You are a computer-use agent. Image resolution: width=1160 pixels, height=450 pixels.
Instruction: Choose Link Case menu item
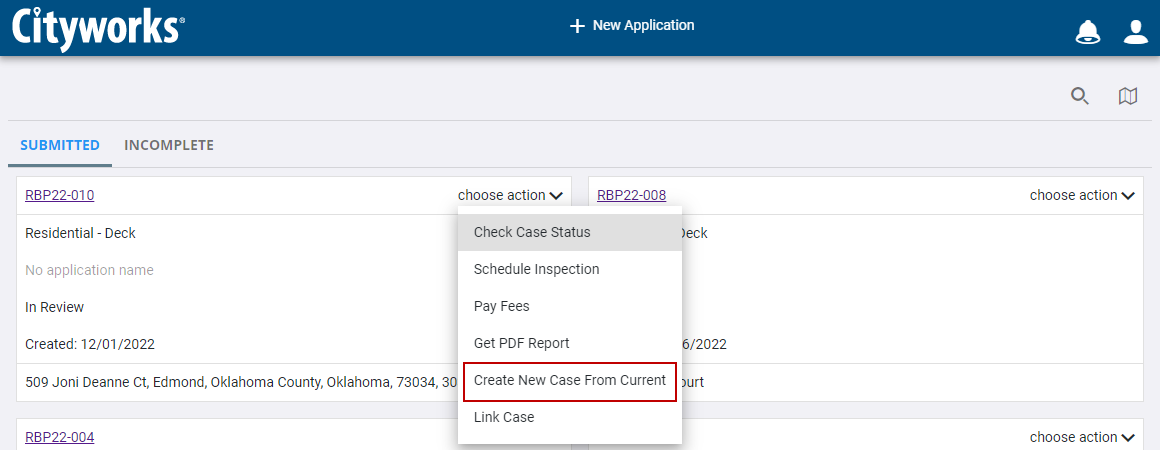570,417
